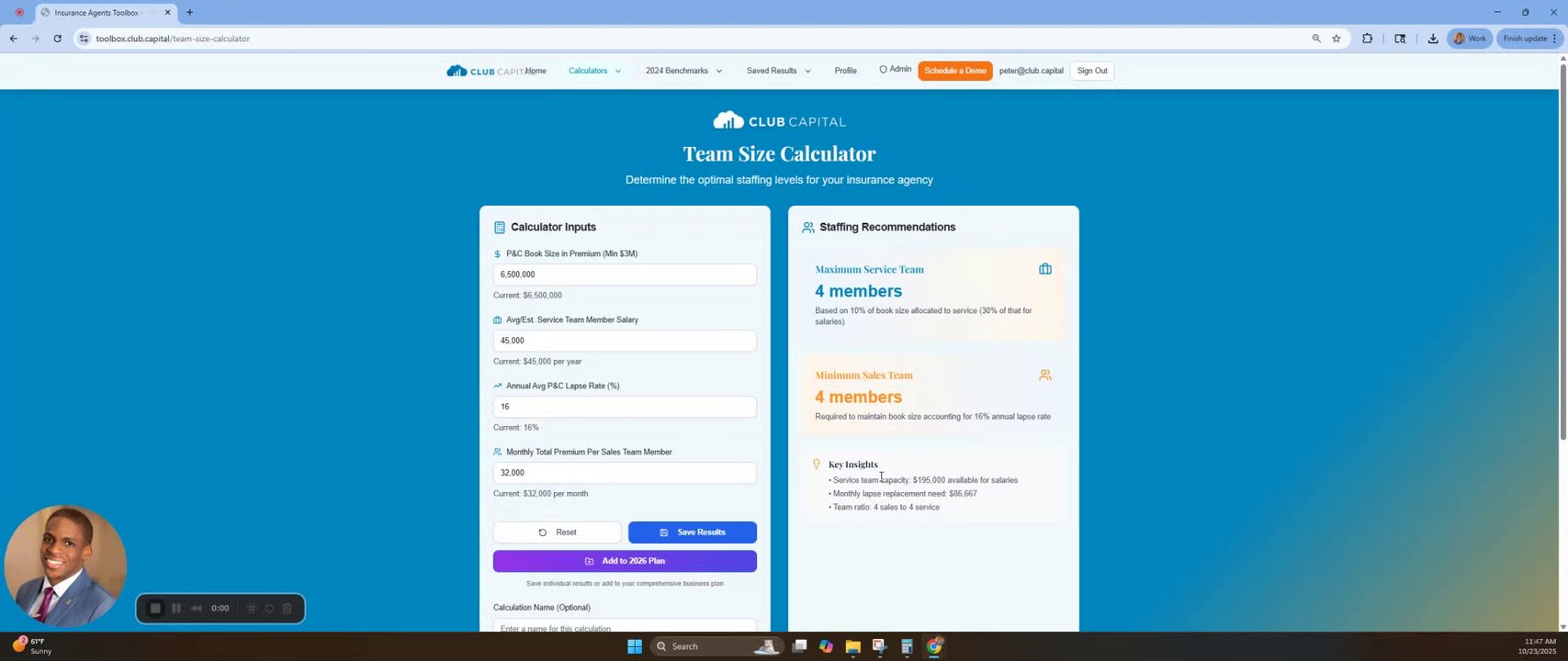This screenshot has width=1568, height=661.
Task: Click the Staffing Recommendations header icon
Action: pyautogui.click(x=808, y=228)
